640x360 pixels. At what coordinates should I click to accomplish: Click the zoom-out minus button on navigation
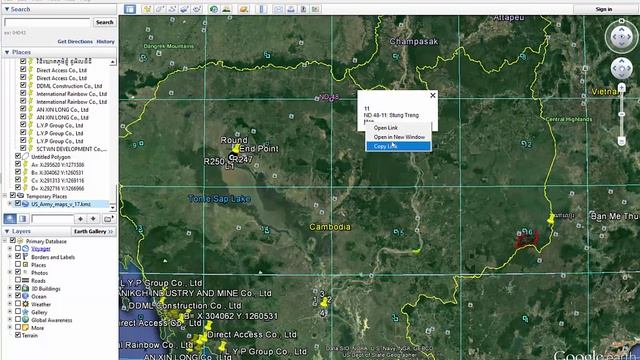(621, 141)
